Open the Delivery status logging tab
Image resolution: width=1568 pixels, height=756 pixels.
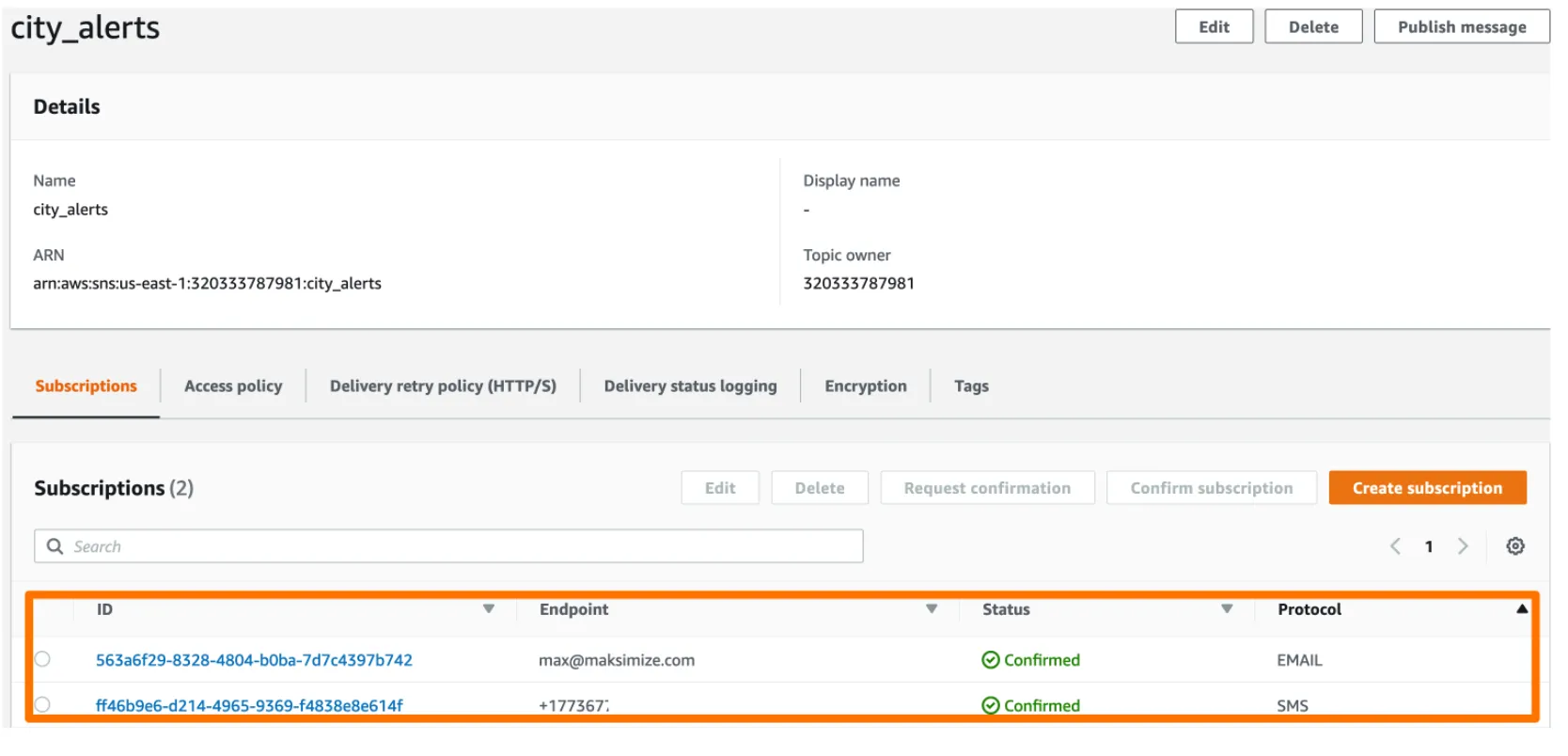coord(690,386)
